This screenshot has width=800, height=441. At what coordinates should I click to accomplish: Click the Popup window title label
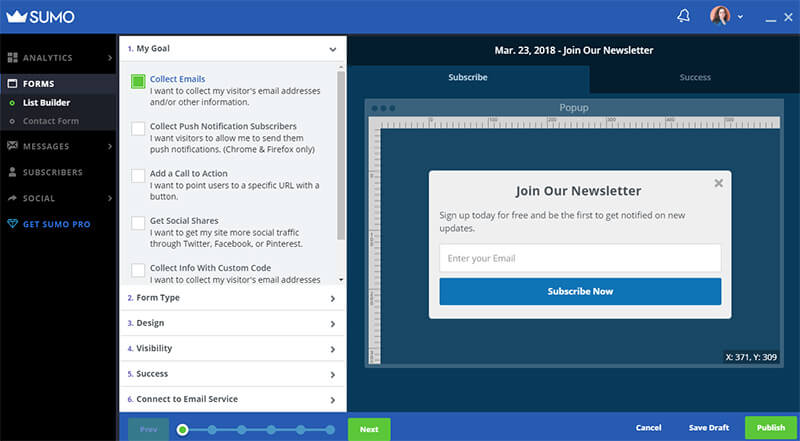pyautogui.click(x=573, y=108)
